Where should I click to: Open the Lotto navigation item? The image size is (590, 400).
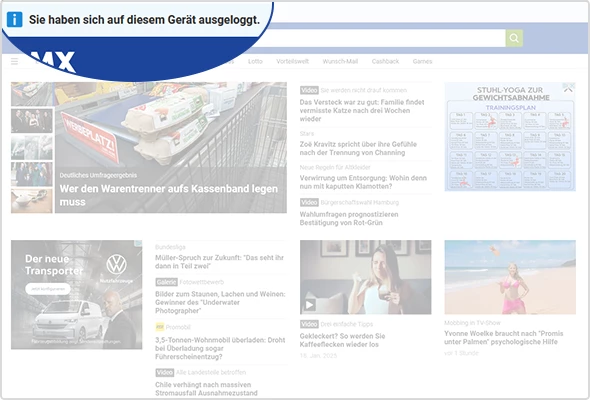[255, 61]
